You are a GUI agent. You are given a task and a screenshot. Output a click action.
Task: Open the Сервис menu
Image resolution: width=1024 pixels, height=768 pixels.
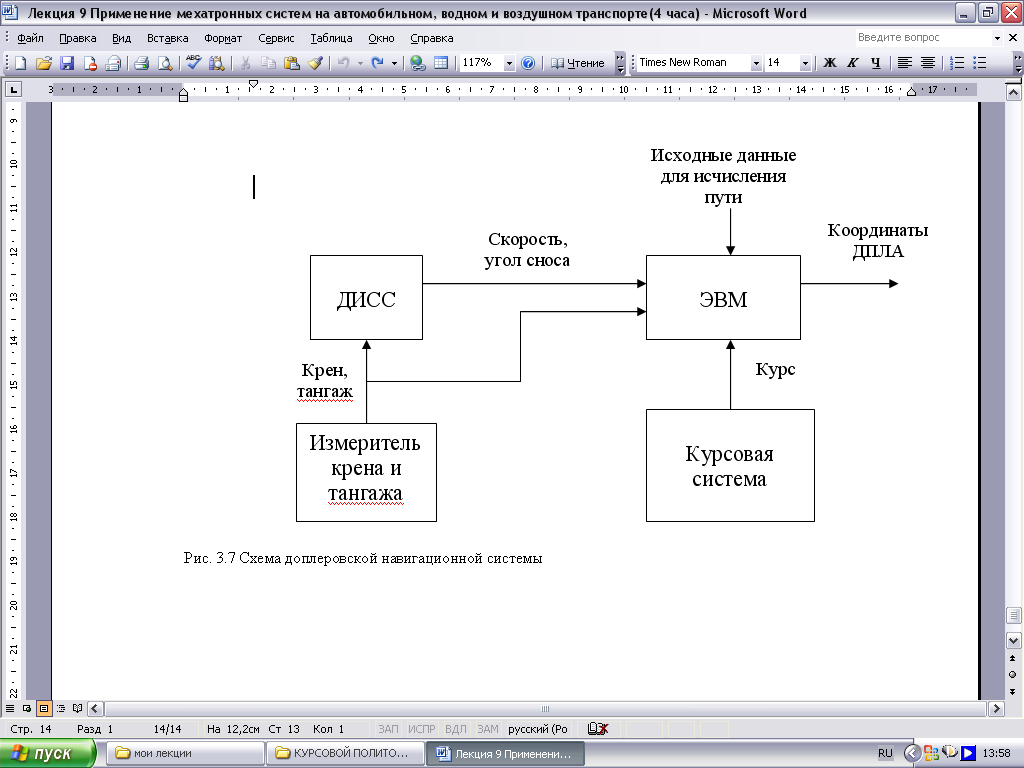276,38
